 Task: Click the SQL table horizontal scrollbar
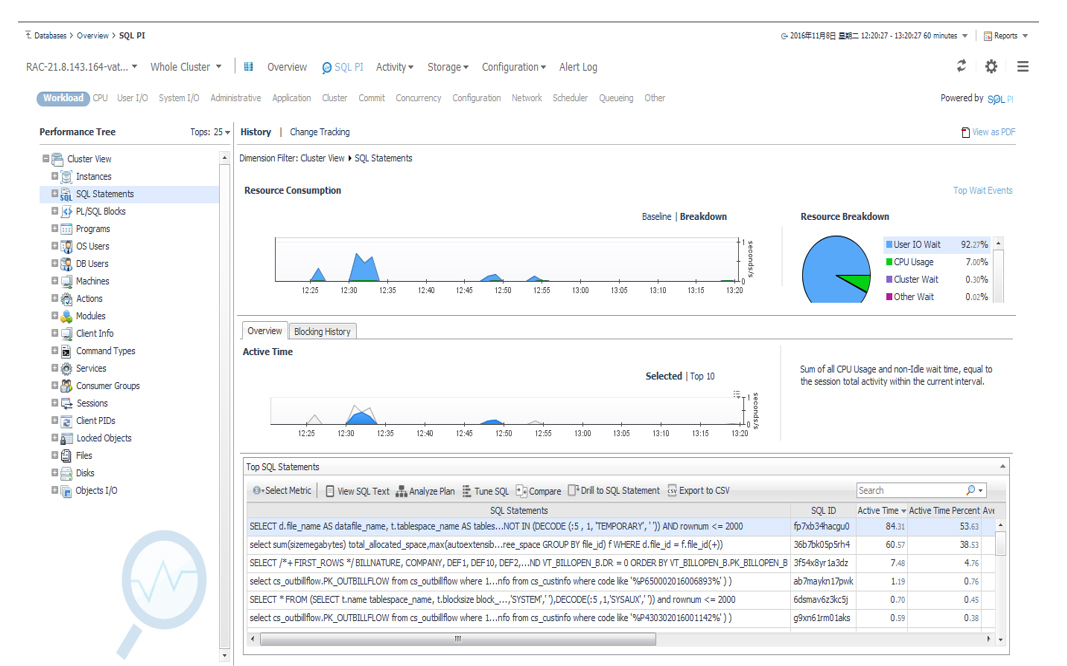coord(457,639)
